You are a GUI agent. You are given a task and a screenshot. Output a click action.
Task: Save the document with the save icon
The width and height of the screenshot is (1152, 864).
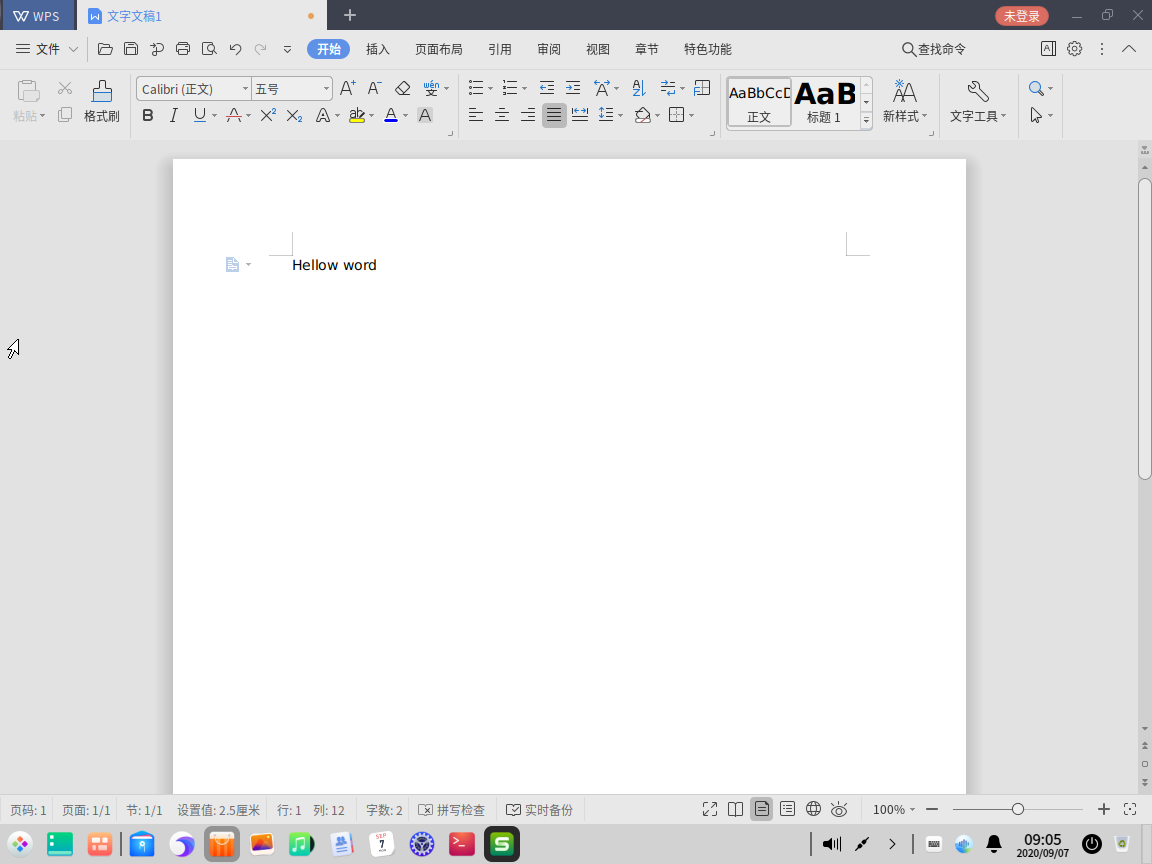point(131,49)
